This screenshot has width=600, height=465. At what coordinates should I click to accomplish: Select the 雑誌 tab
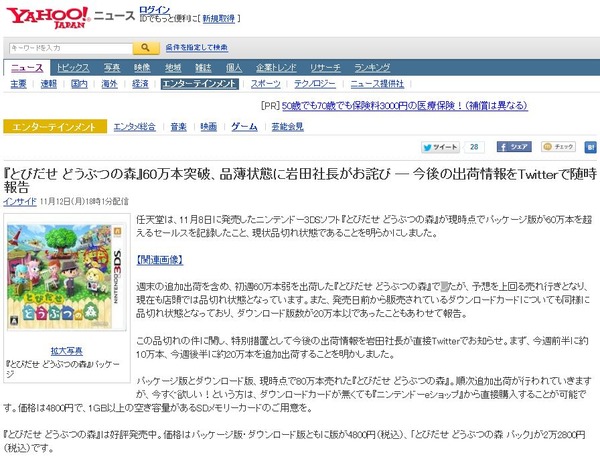tap(203, 68)
